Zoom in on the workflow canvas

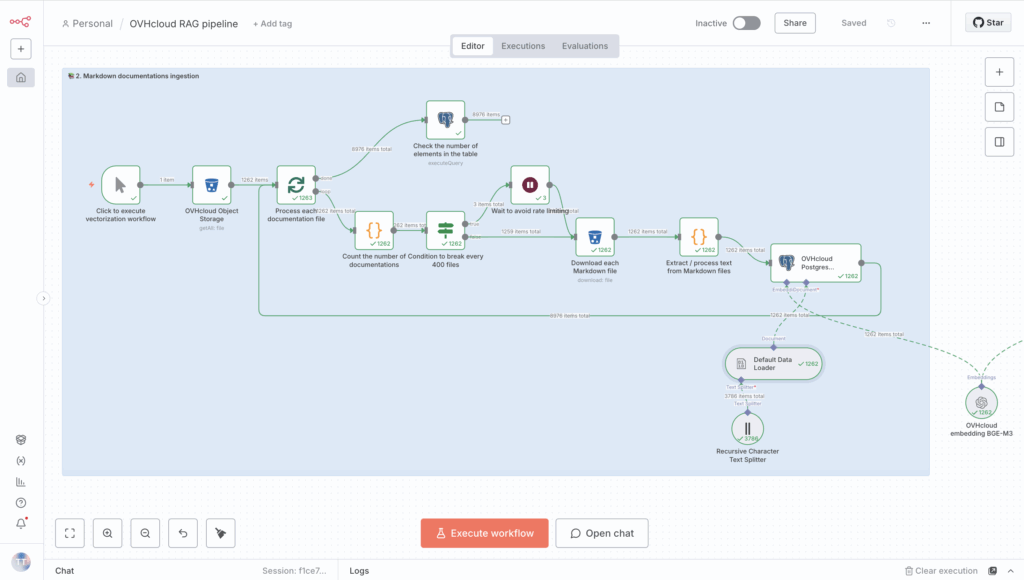coord(107,533)
